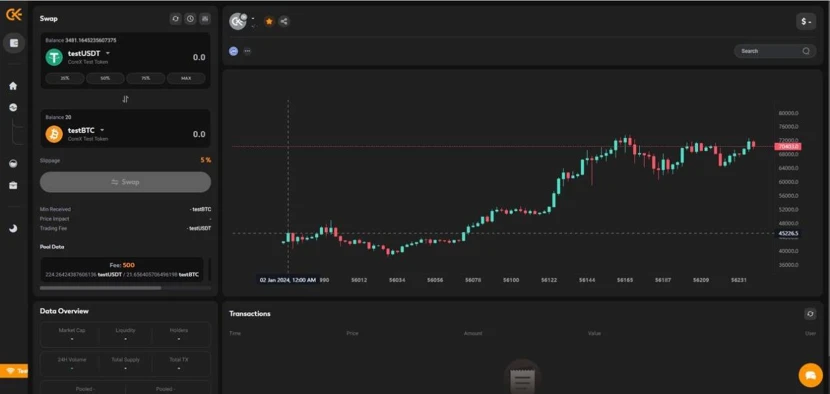
Task: Click the 45226.5 crosshair price label
Action: click(x=788, y=234)
